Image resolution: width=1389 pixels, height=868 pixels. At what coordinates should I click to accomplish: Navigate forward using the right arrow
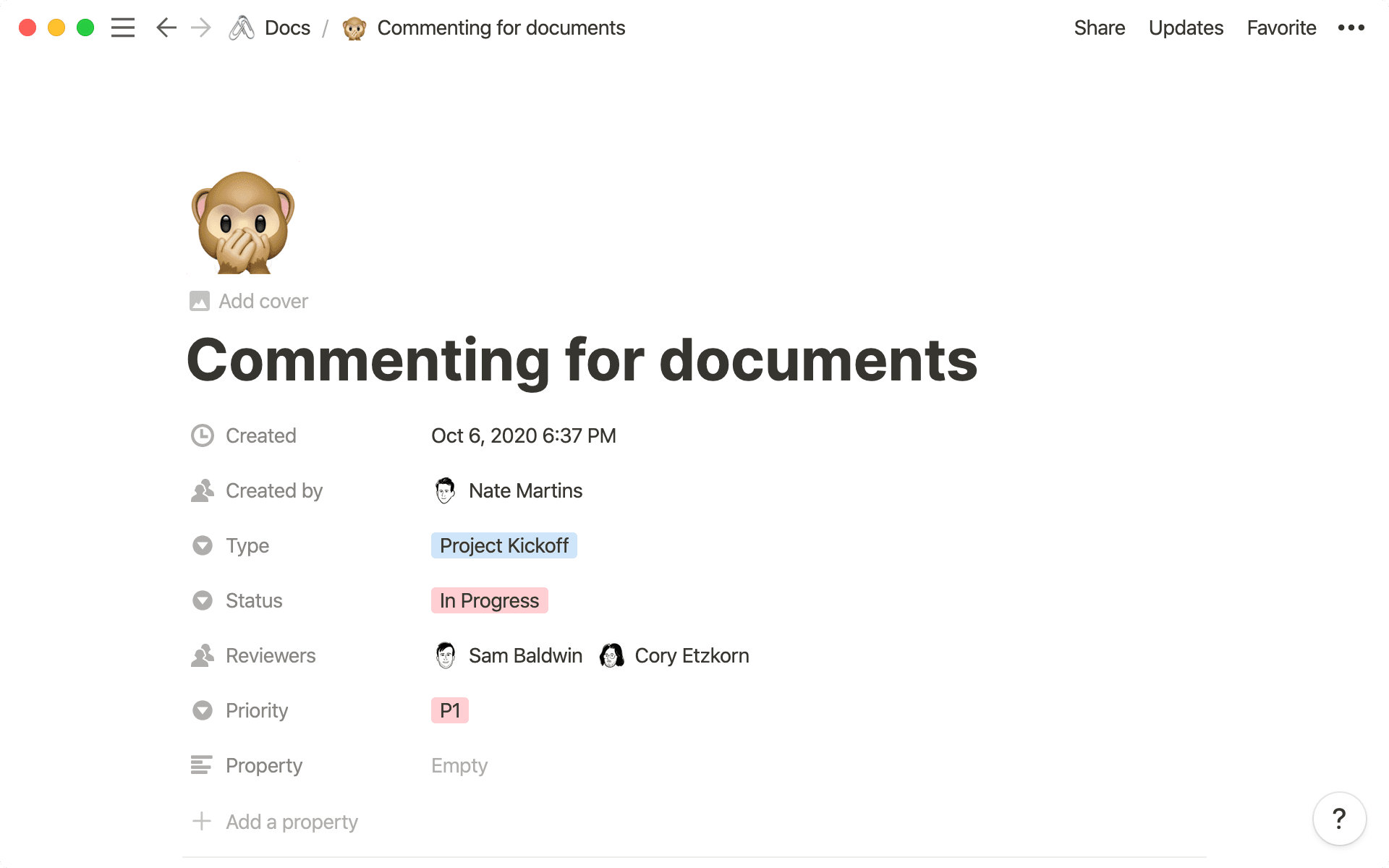tap(200, 27)
